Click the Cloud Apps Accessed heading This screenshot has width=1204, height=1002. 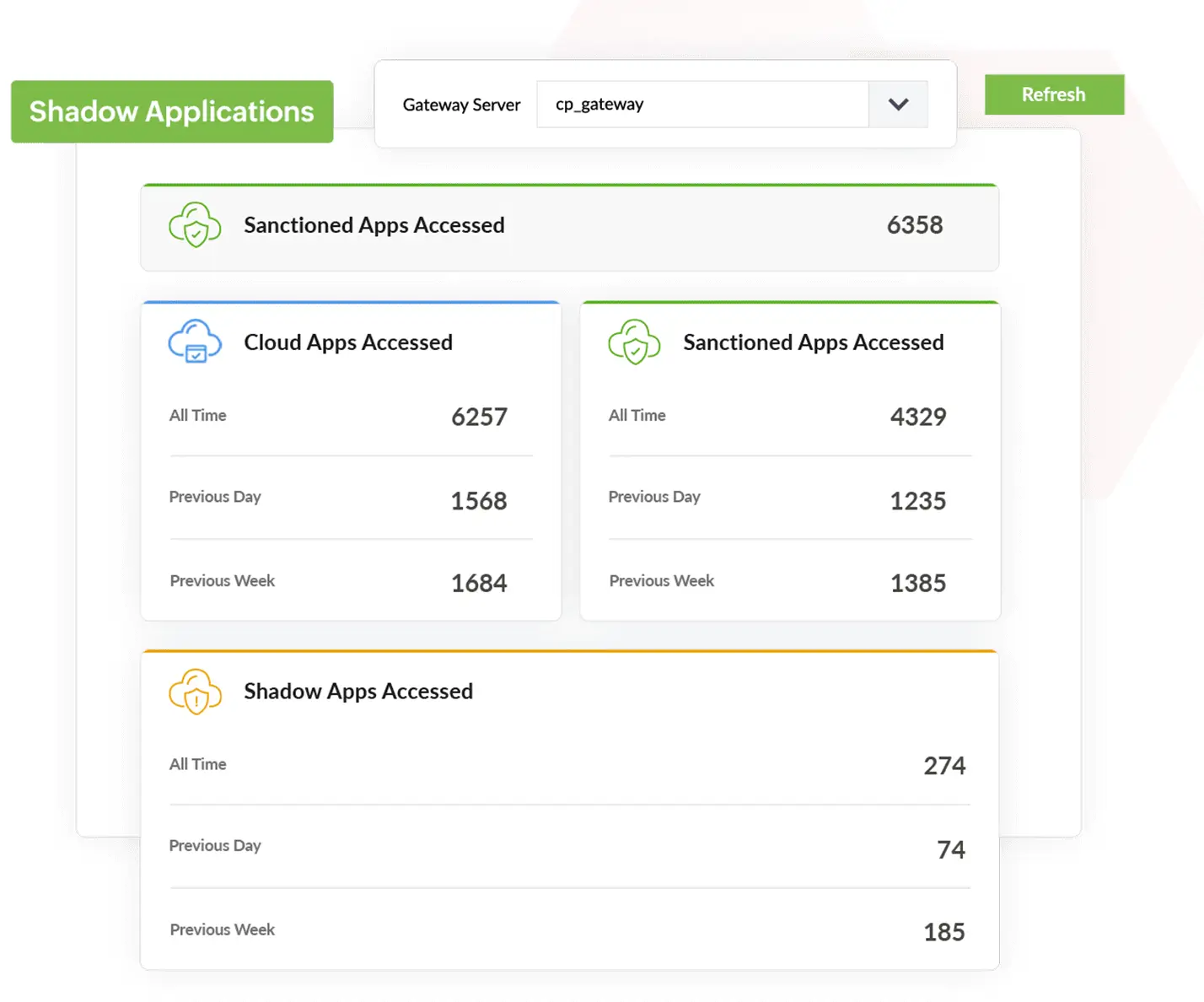click(x=348, y=342)
